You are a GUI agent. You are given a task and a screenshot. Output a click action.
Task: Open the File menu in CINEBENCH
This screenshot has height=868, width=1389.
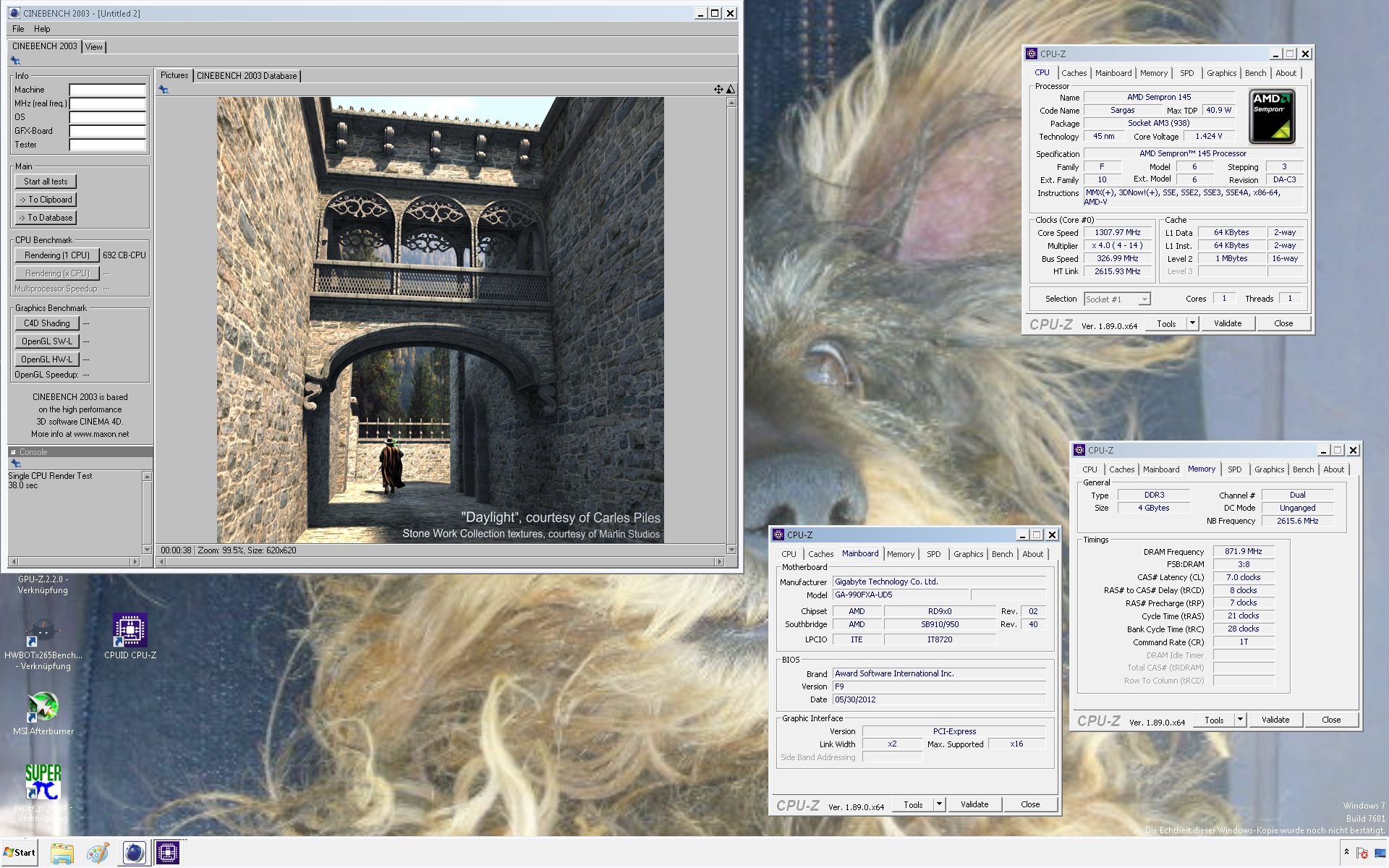[18, 29]
